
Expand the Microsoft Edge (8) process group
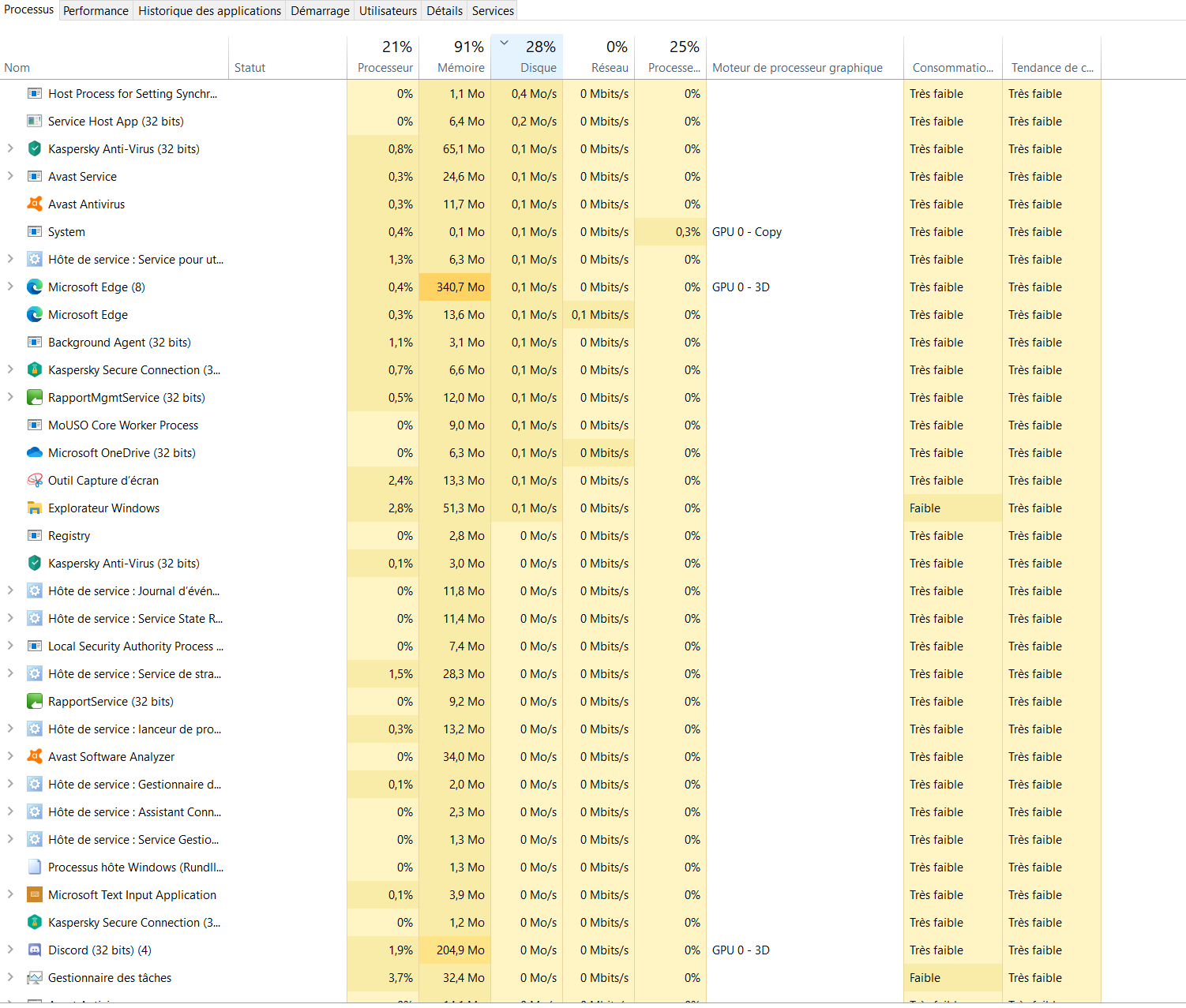coord(10,286)
